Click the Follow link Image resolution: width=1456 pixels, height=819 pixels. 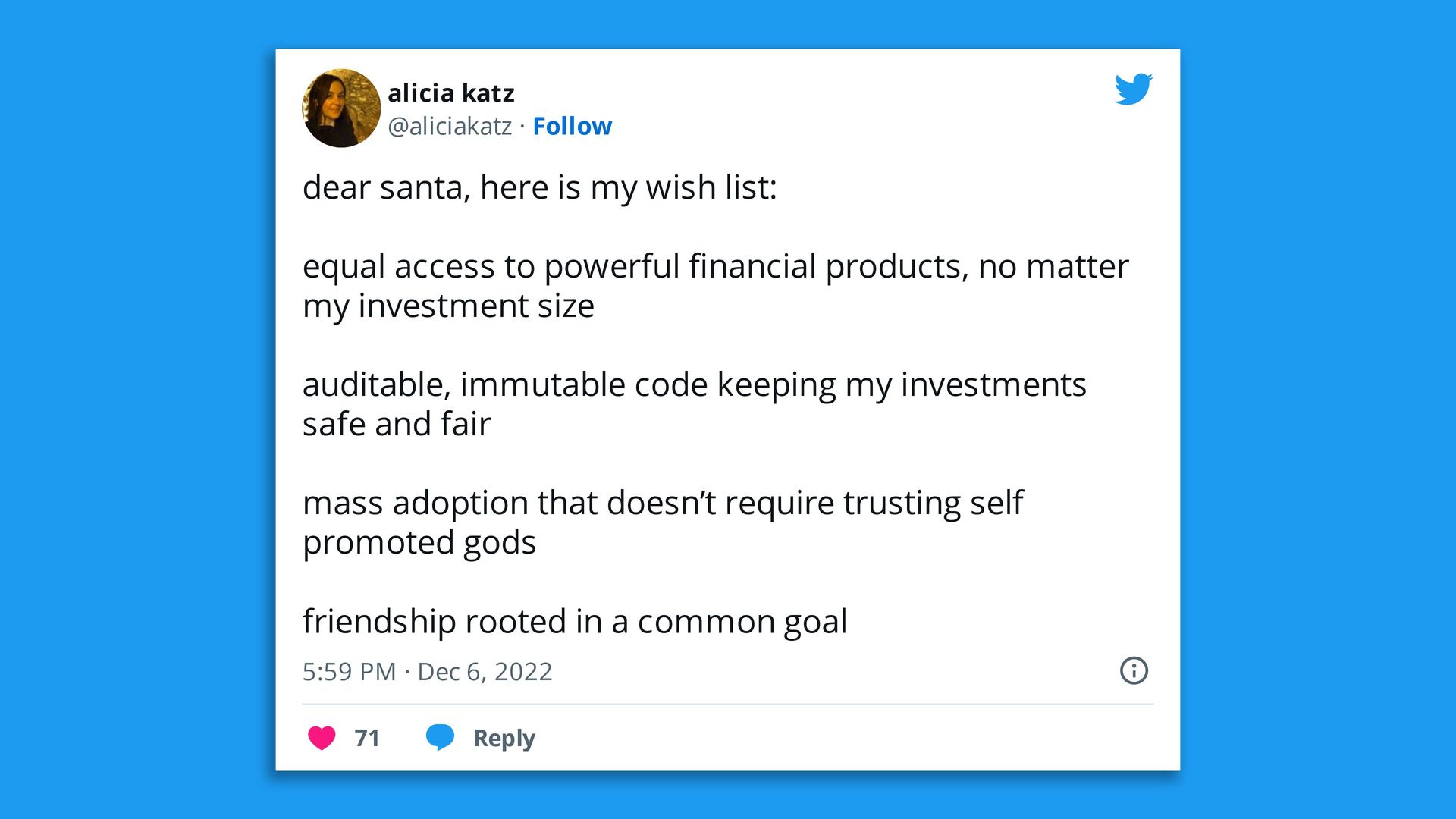573,126
